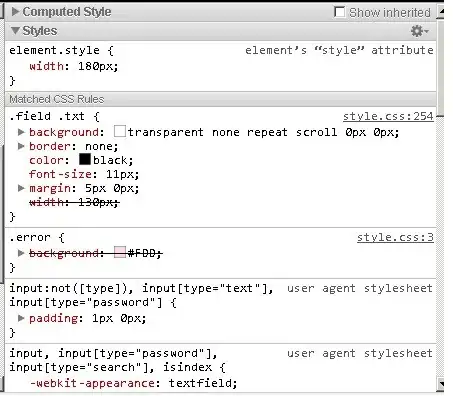The width and height of the screenshot is (453, 396).
Task: Click the black color swatch
Action: (85, 159)
